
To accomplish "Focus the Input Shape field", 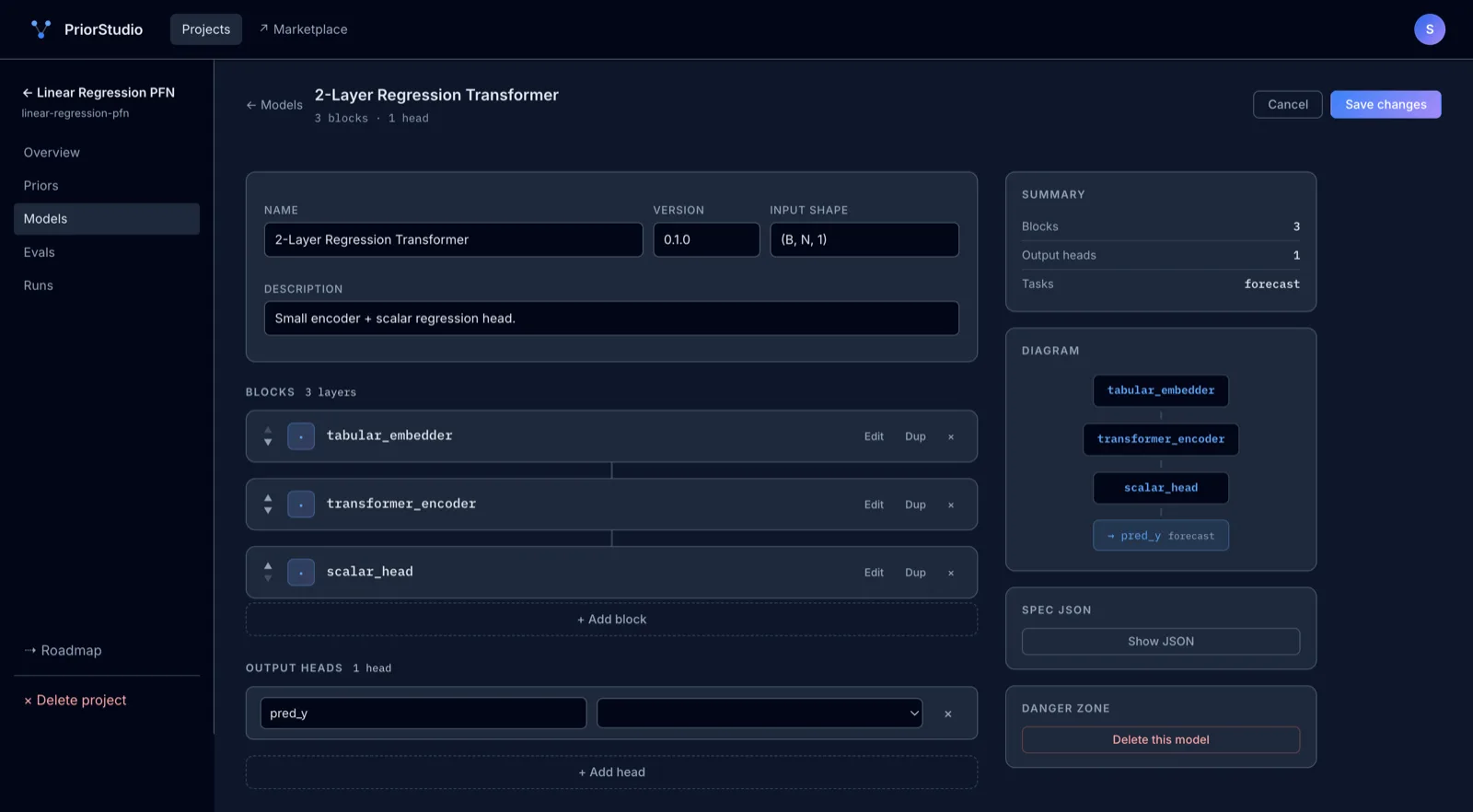I will click(864, 239).
